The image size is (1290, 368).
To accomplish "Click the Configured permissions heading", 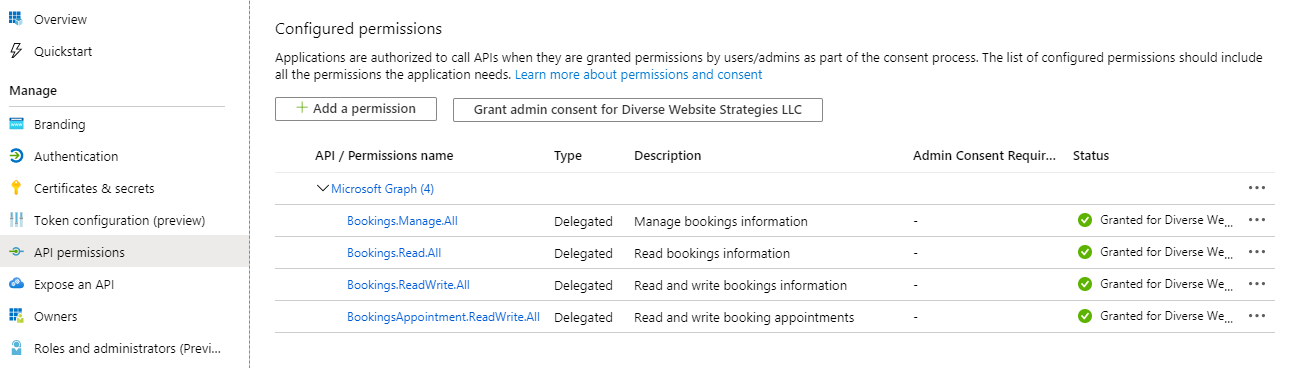I will [x=358, y=29].
